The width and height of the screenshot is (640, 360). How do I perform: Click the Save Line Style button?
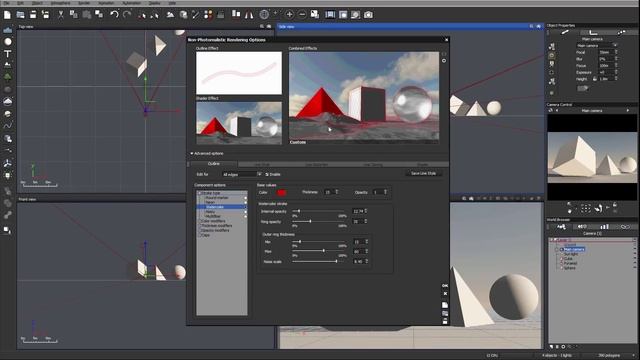click(423, 173)
